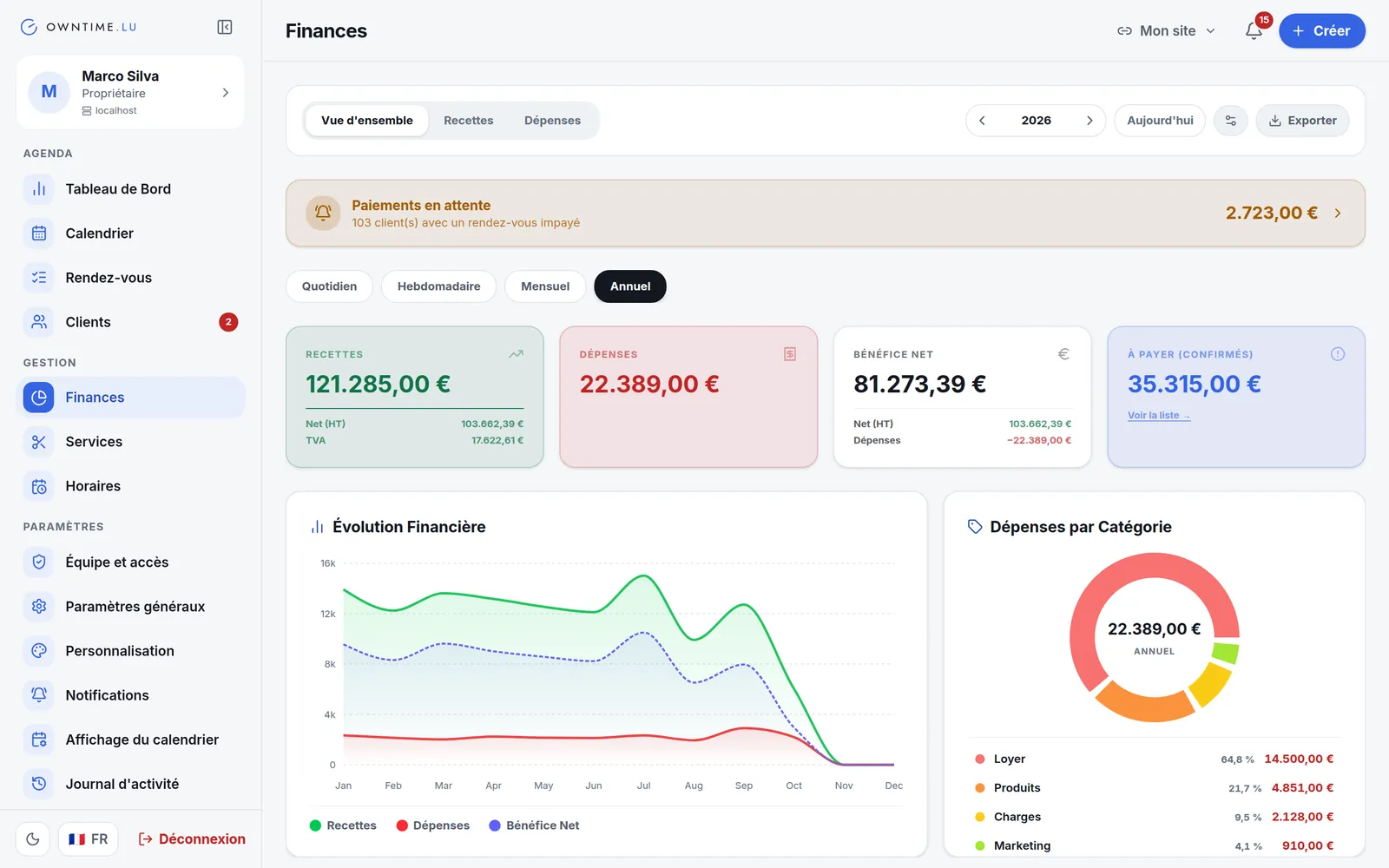This screenshot has height=868, width=1389.
Task: Collapse the sidebar panel icon
Action: pos(225,27)
